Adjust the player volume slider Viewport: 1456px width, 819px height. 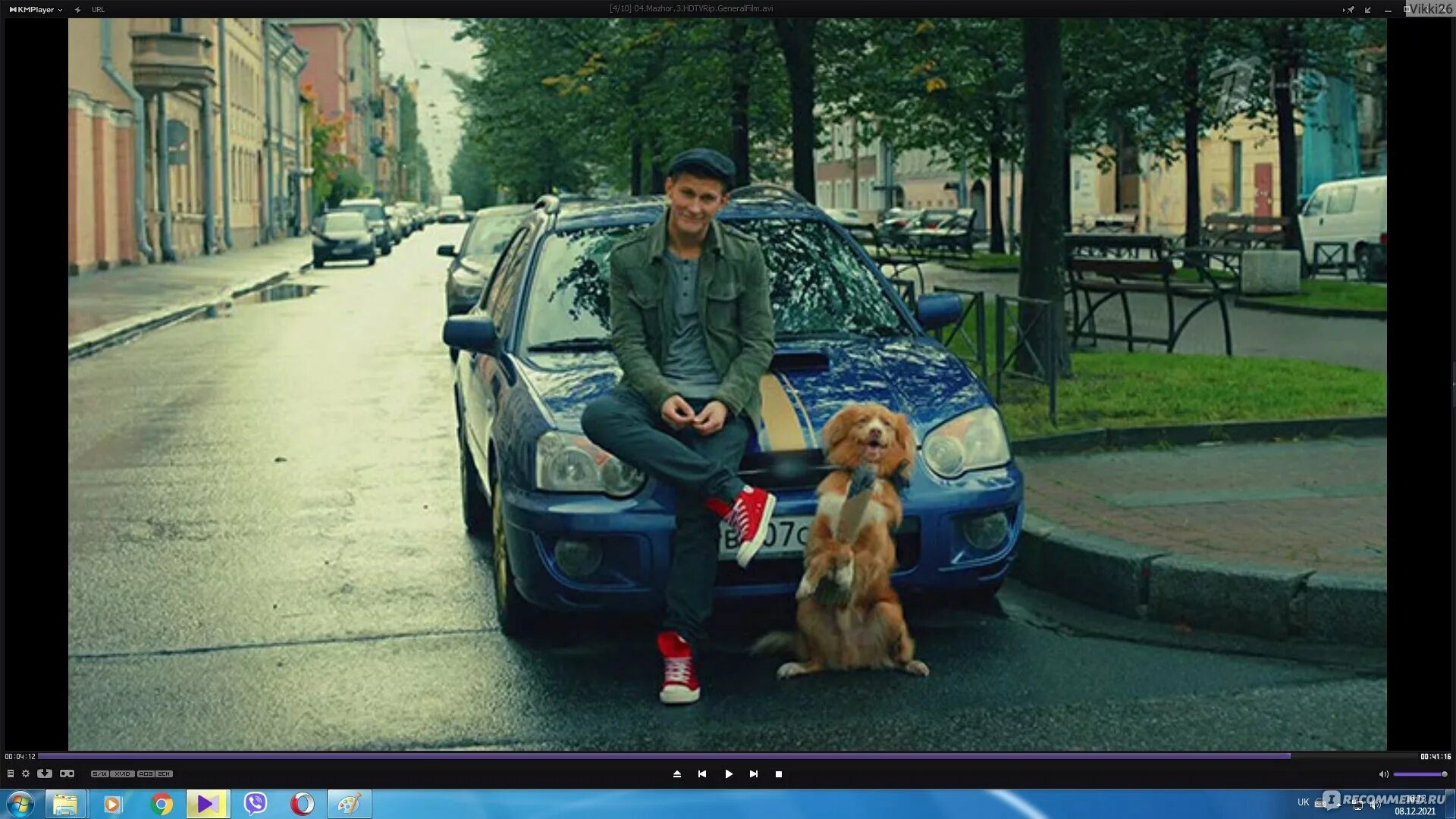point(1420,774)
